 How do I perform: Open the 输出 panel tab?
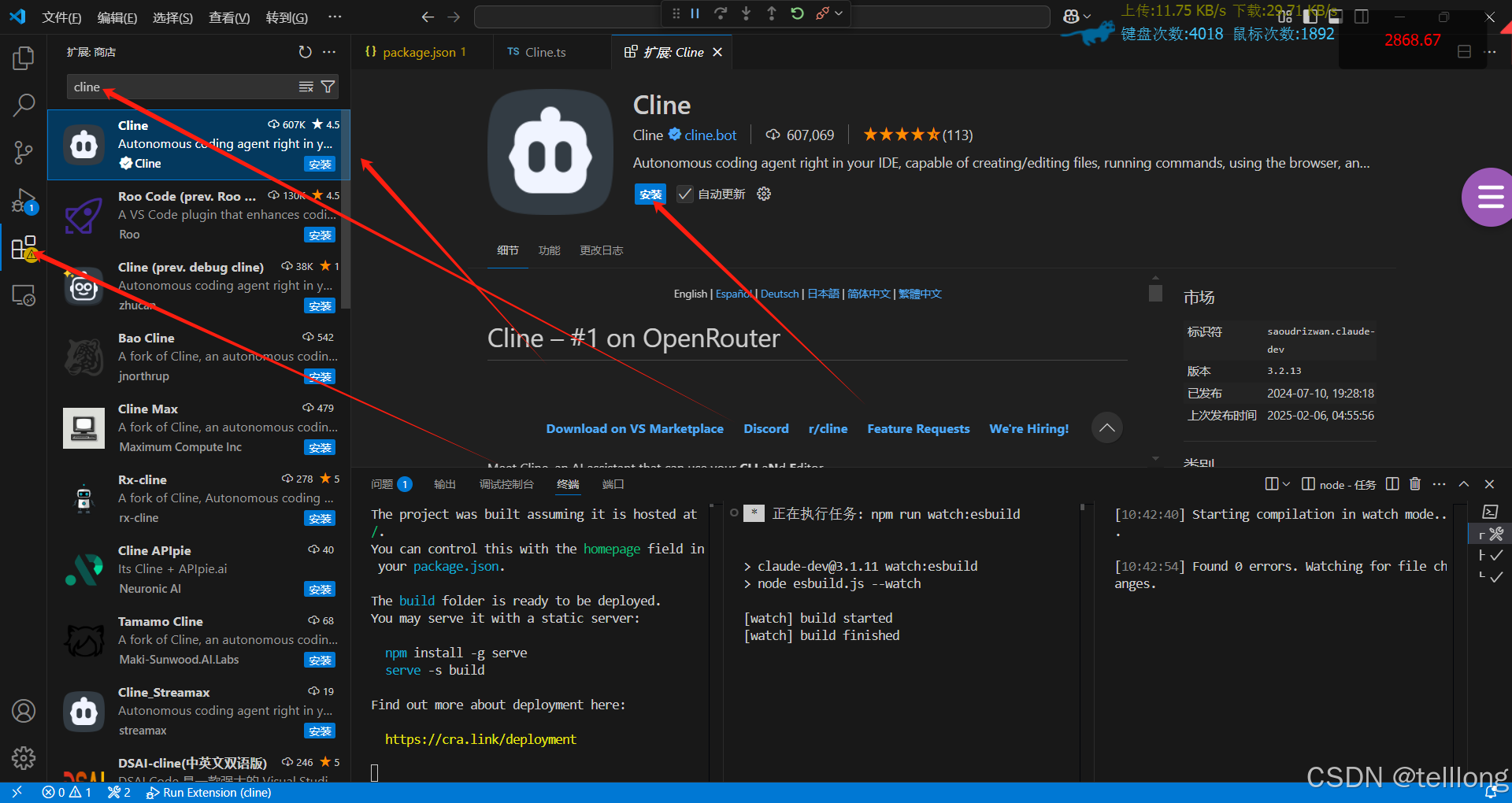445,484
